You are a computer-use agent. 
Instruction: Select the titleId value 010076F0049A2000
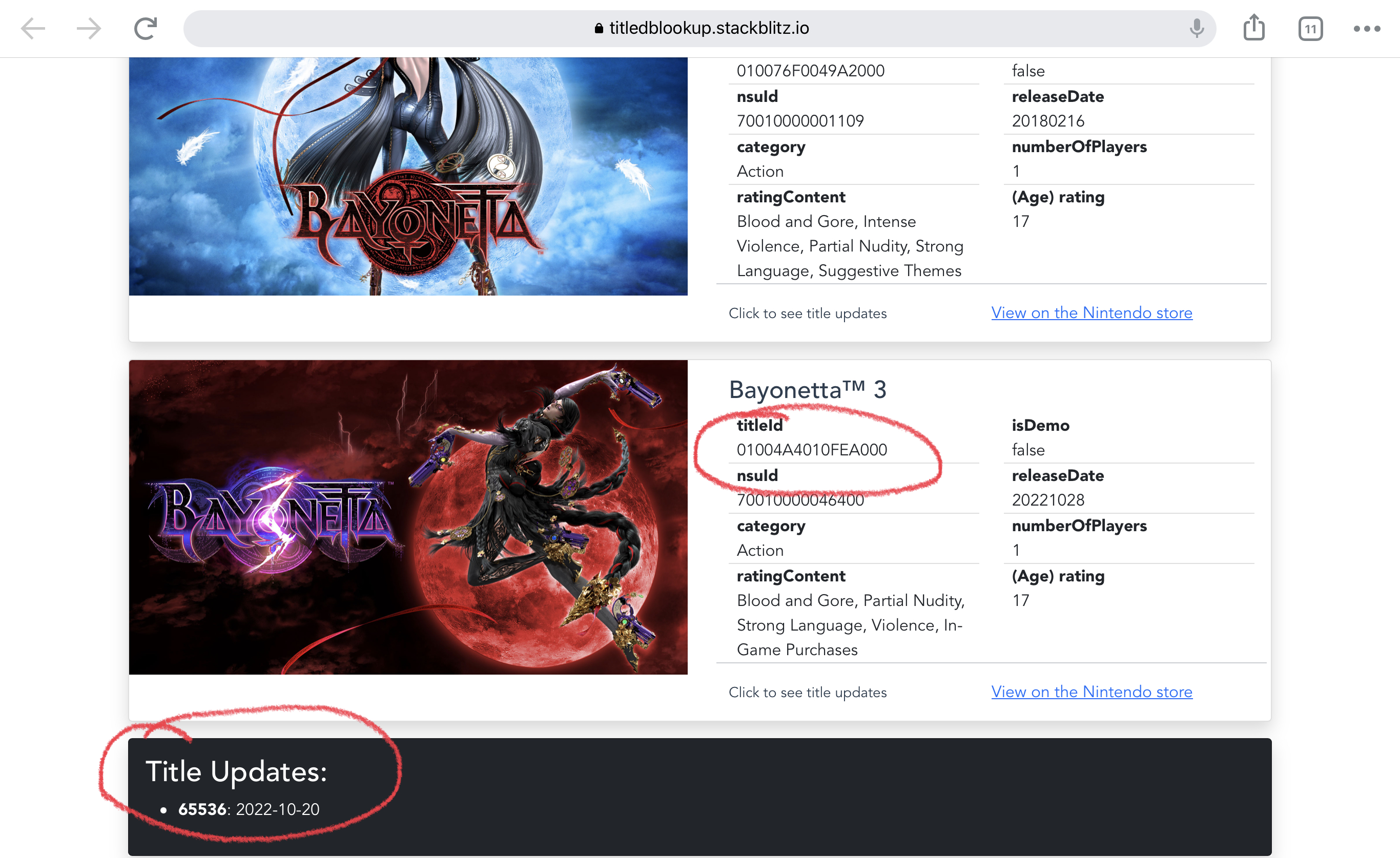[810, 71]
